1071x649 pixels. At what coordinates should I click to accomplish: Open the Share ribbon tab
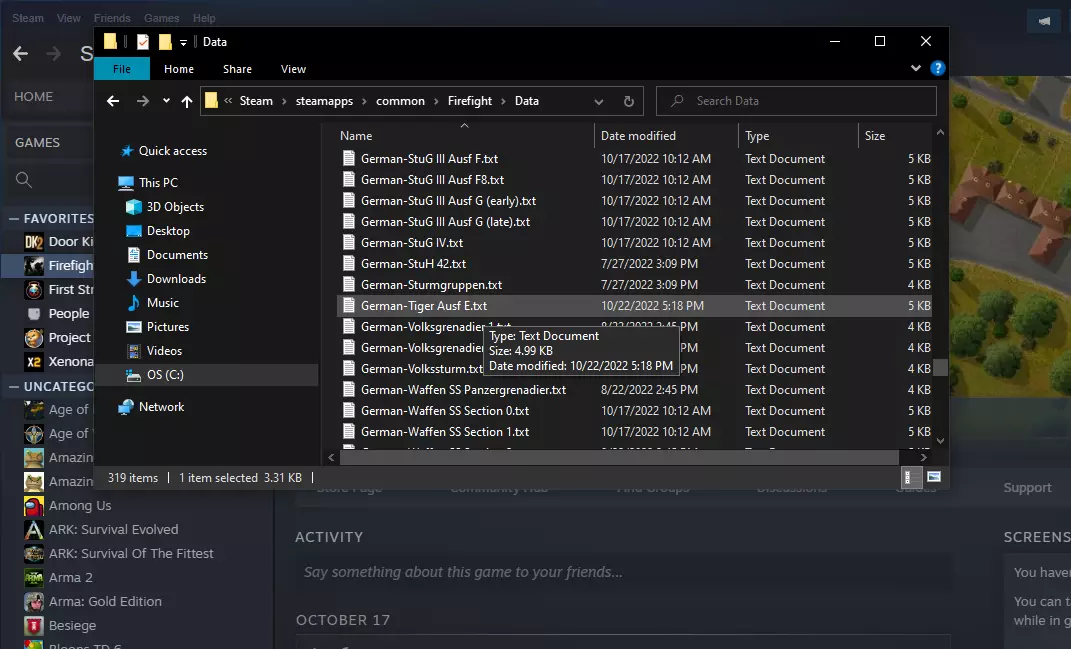pos(237,69)
